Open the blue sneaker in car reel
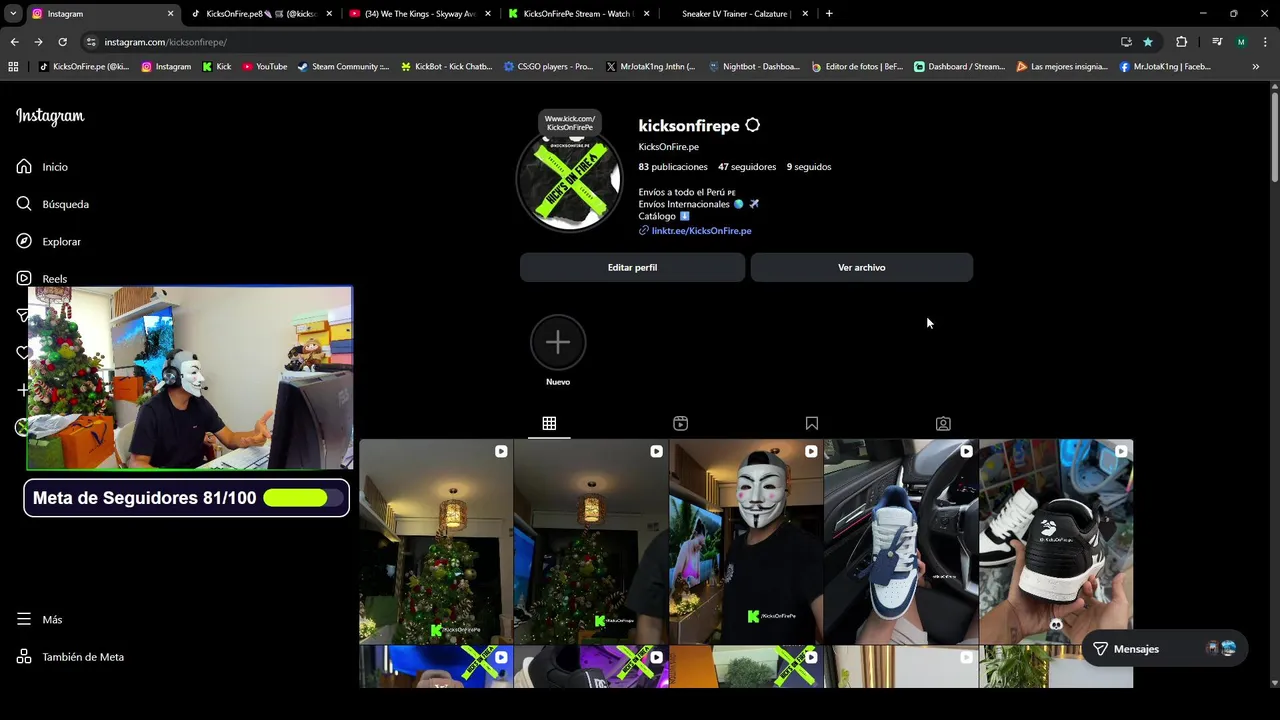 point(901,541)
